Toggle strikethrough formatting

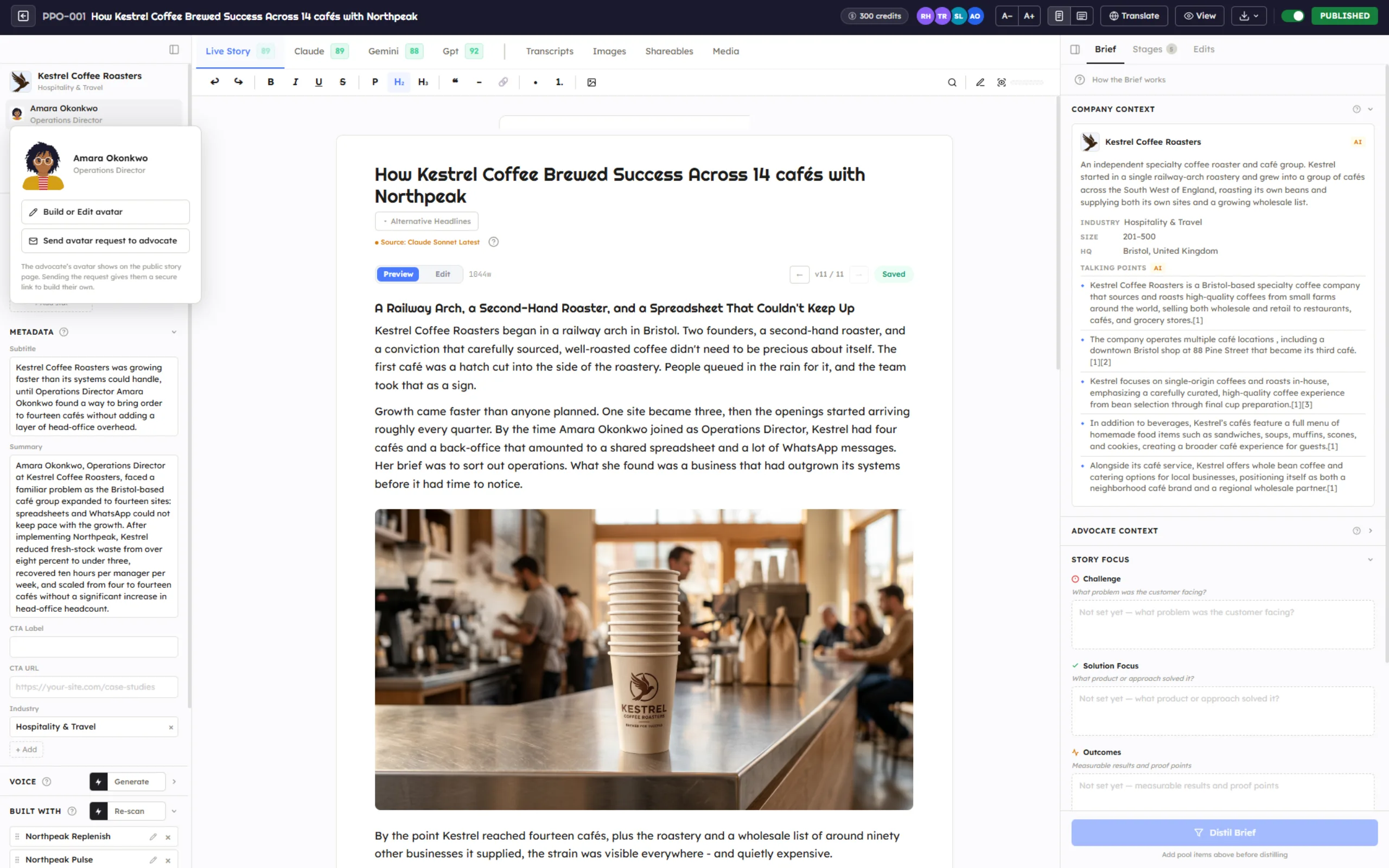[x=343, y=82]
